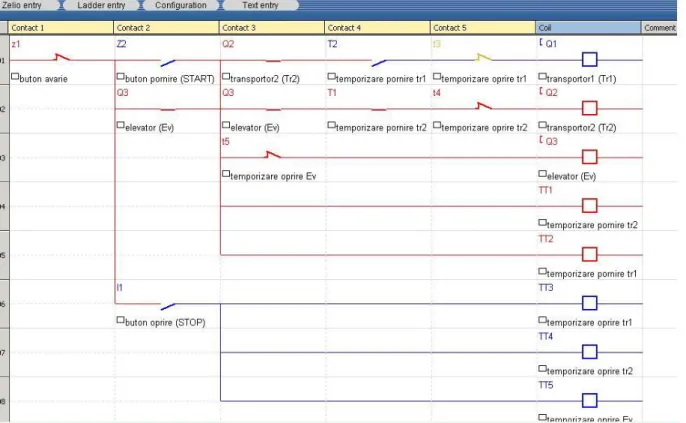
Task: Select the t5 contact symbol
Action: (x=273, y=155)
